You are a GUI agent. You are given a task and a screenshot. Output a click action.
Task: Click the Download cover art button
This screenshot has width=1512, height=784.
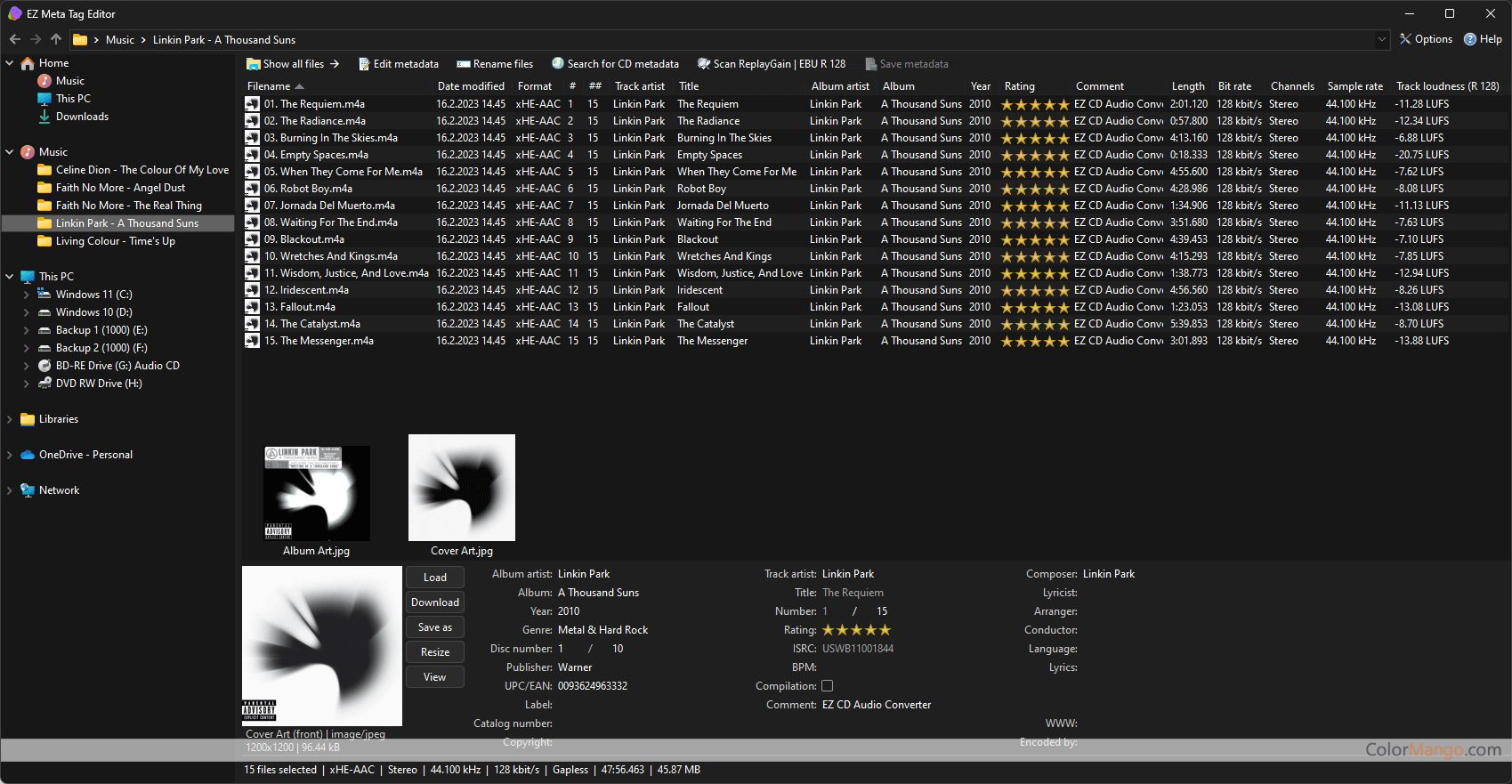point(435,602)
